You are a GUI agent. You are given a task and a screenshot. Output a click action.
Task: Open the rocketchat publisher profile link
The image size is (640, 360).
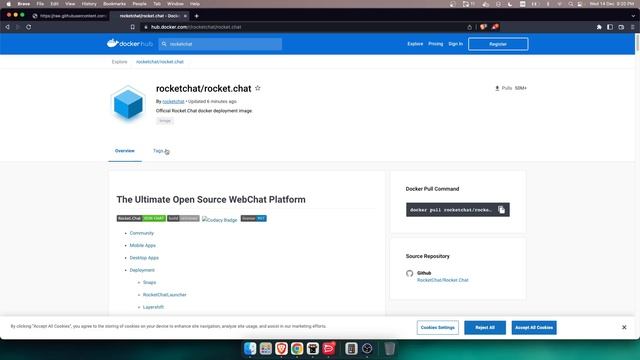point(173,101)
